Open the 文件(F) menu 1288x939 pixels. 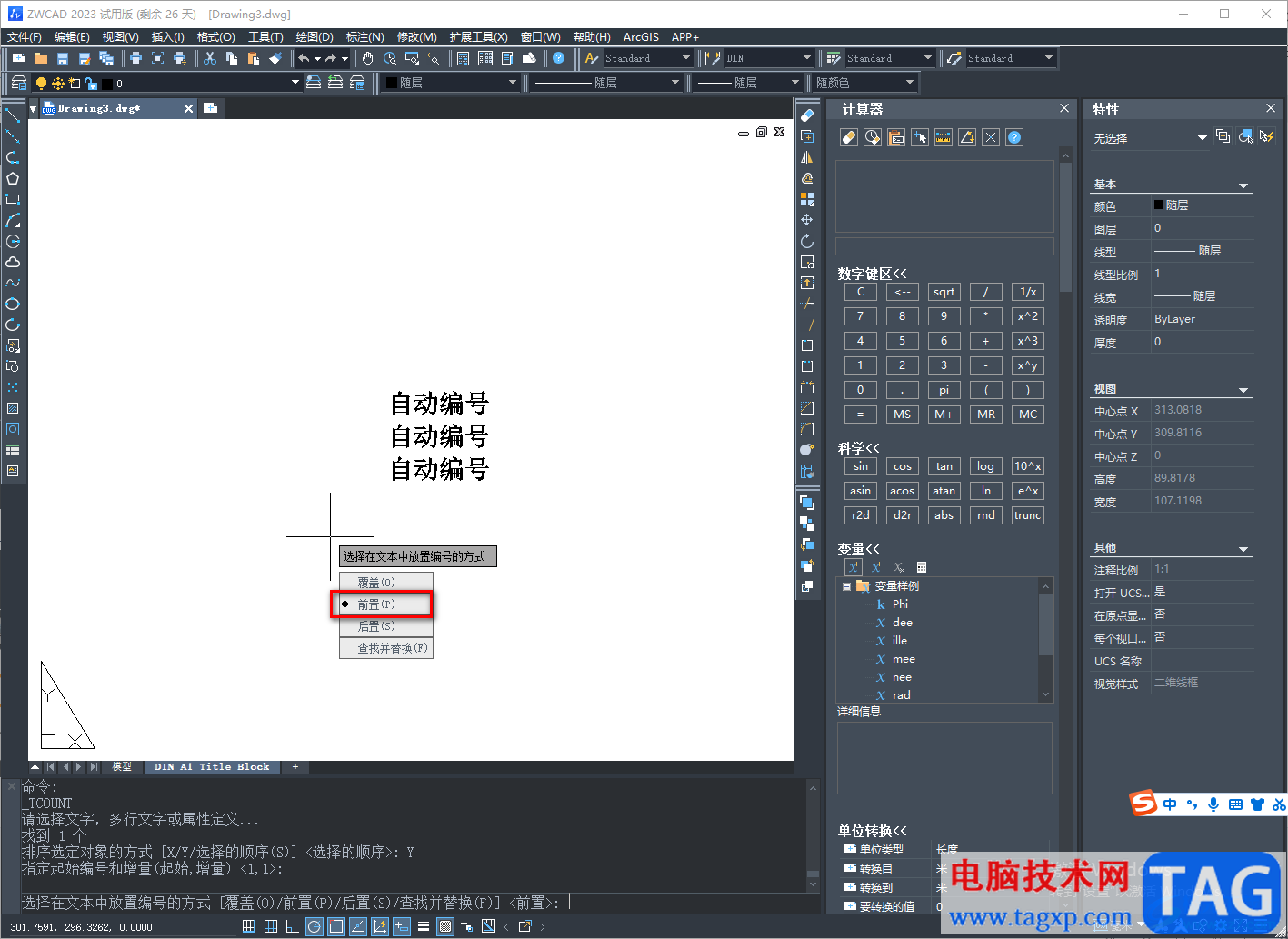(x=25, y=37)
